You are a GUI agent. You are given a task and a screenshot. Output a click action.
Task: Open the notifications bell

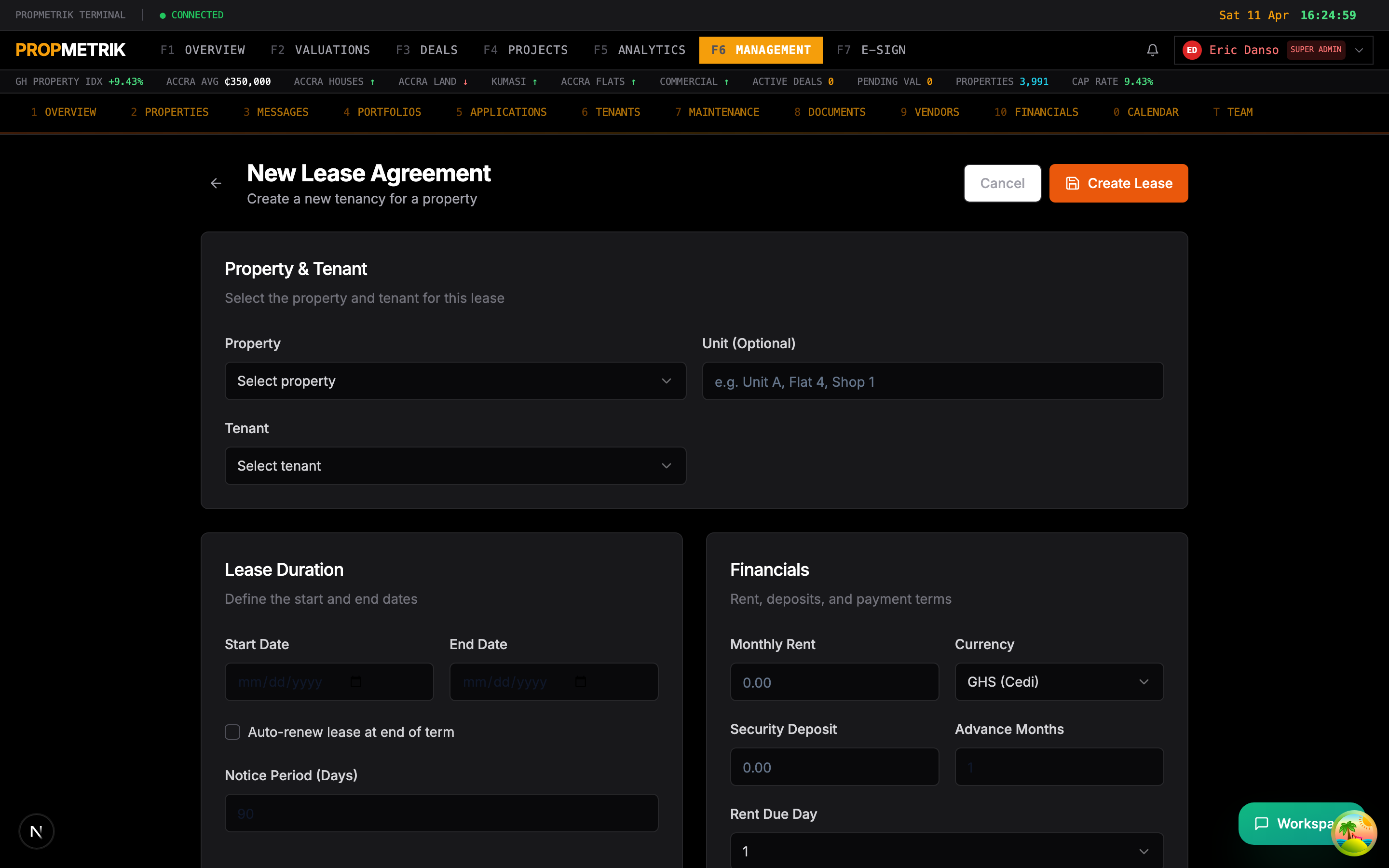[x=1152, y=50]
